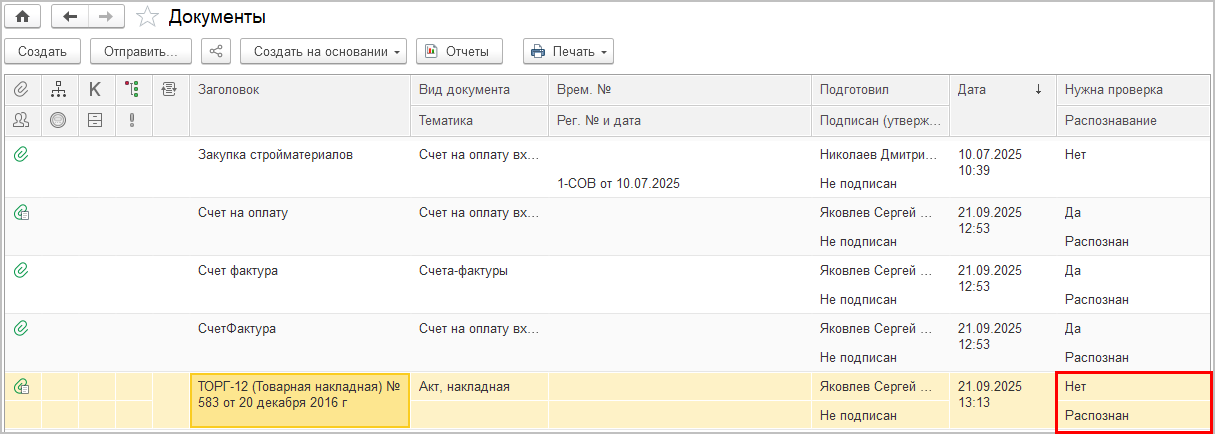Click the users column header icon
This screenshot has height=434, width=1215.
pos(21,120)
